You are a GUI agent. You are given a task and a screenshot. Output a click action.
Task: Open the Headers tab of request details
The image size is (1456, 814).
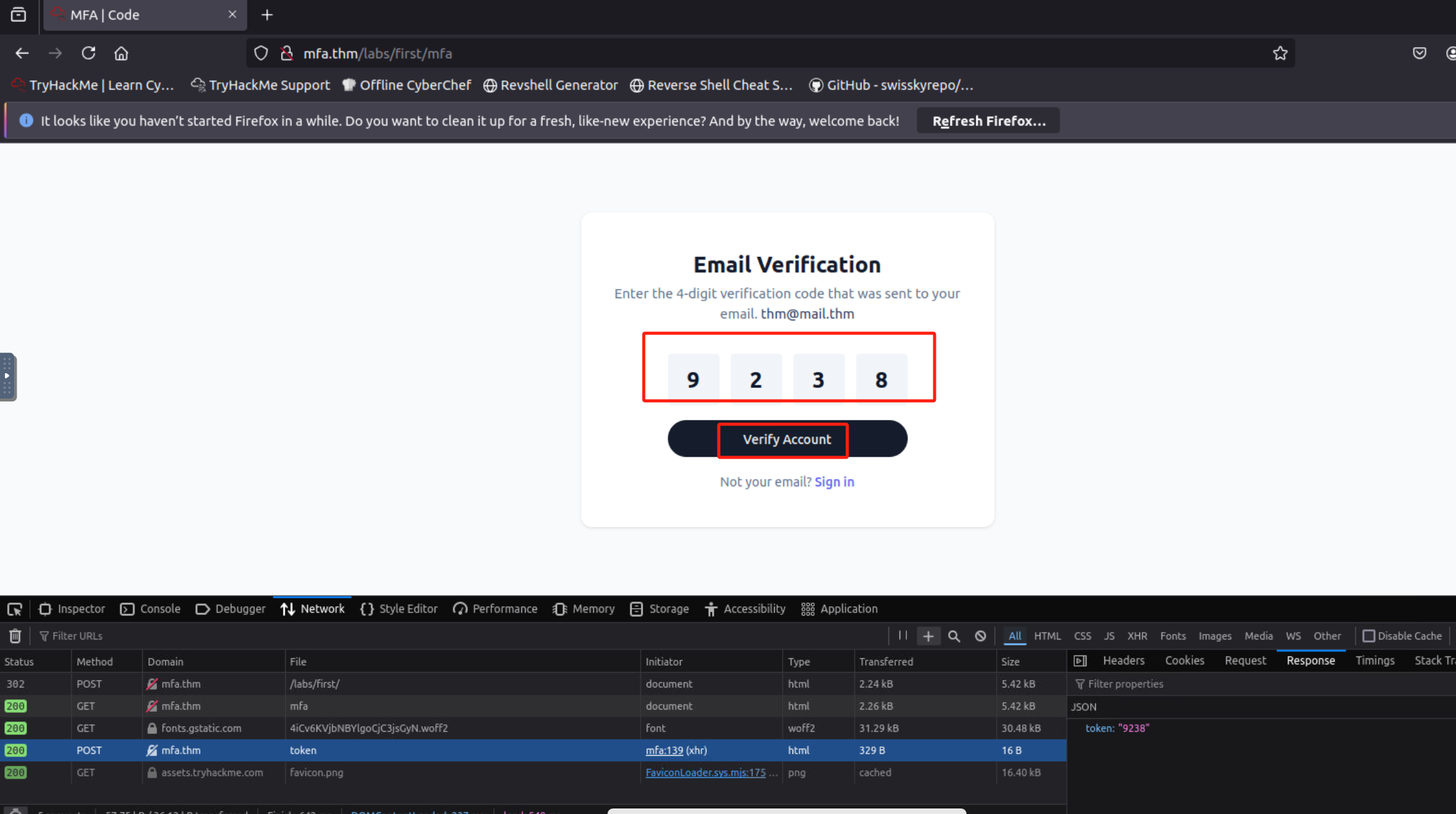[x=1123, y=660]
